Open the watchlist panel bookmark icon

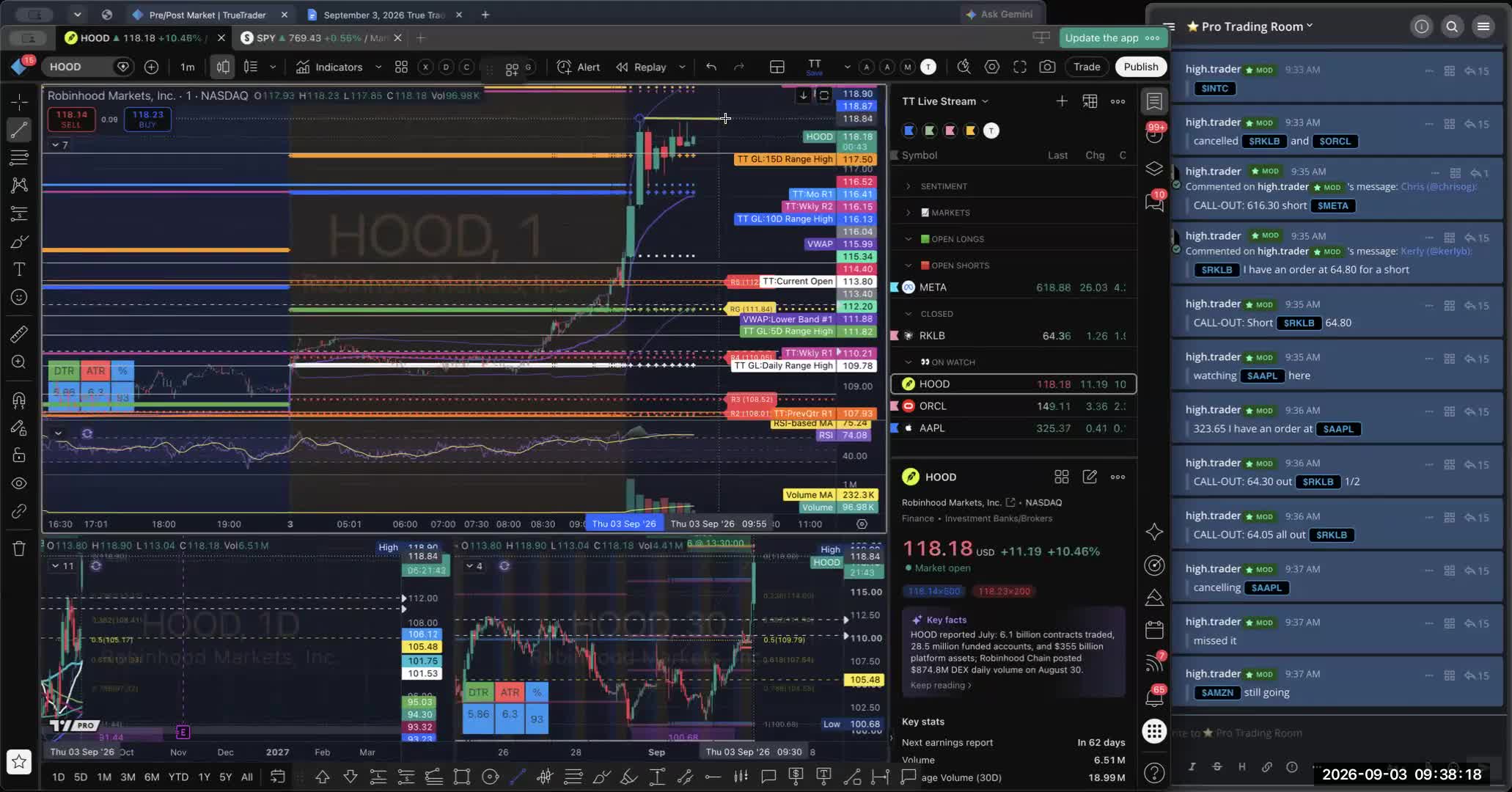[1154, 101]
